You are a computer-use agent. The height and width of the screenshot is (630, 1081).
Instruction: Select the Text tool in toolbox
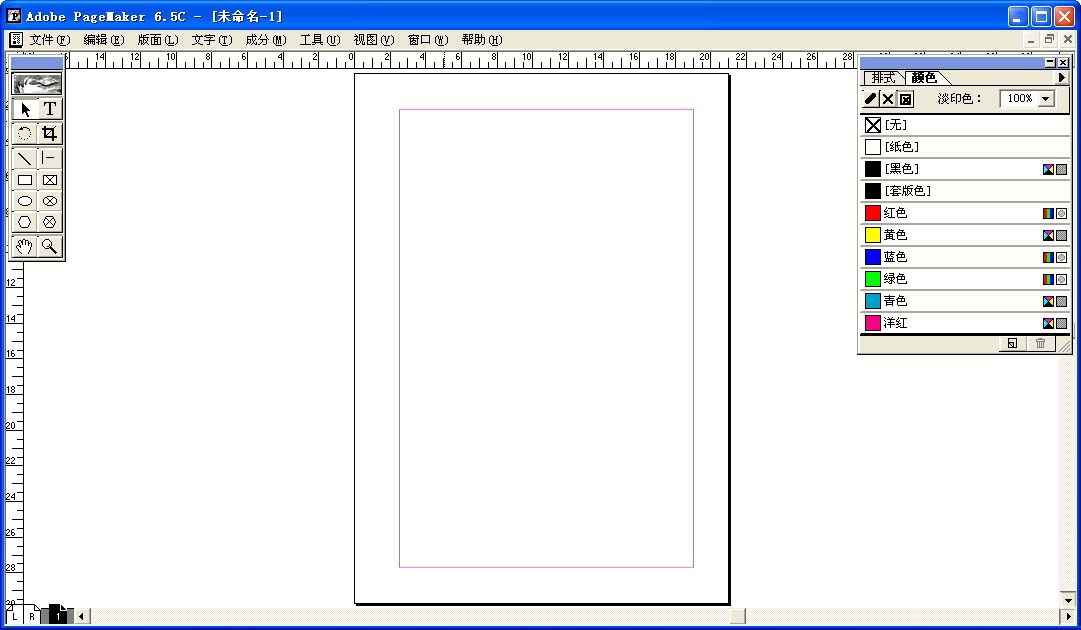pyautogui.click(x=50, y=109)
